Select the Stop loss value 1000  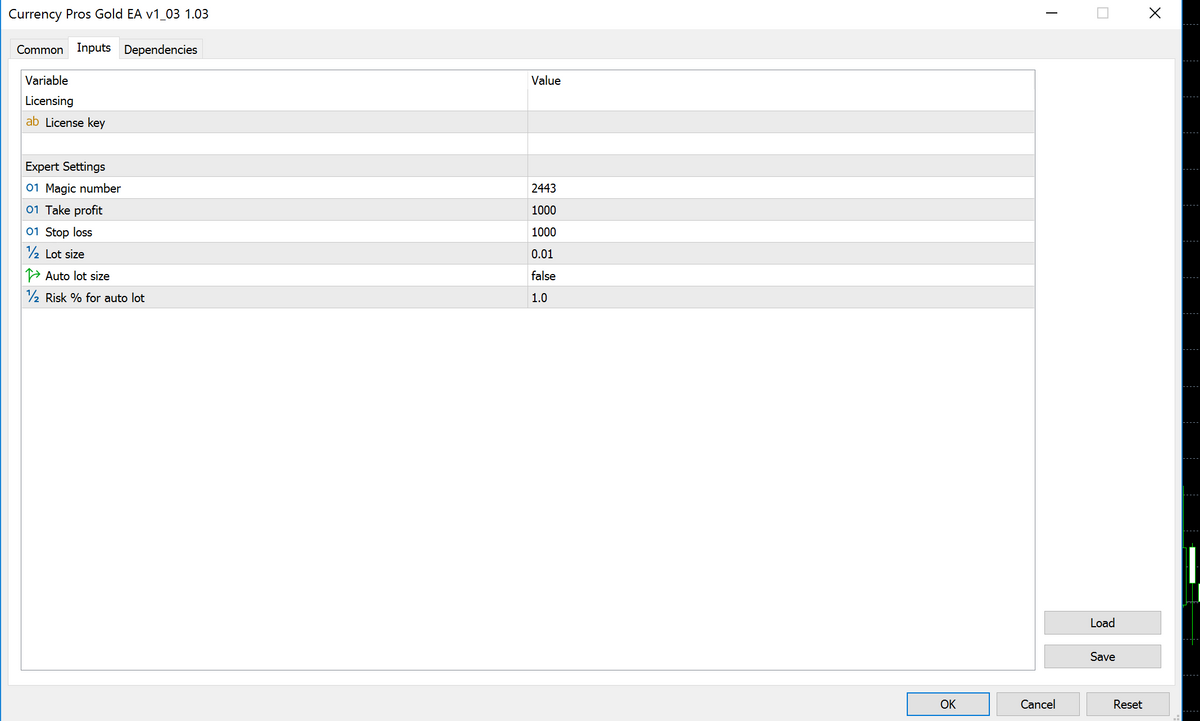coord(781,232)
